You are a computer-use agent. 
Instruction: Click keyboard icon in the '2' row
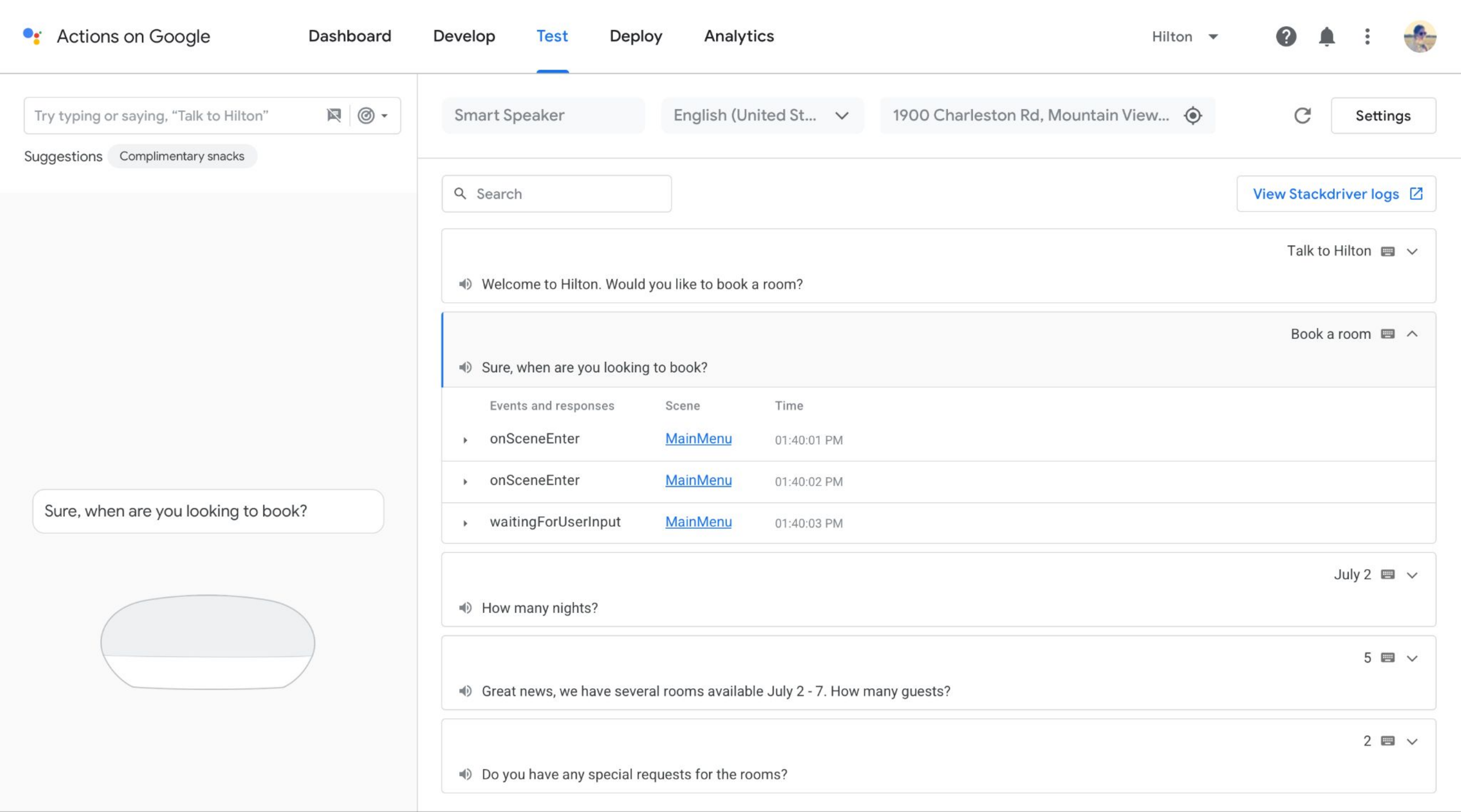click(1388, 740)
